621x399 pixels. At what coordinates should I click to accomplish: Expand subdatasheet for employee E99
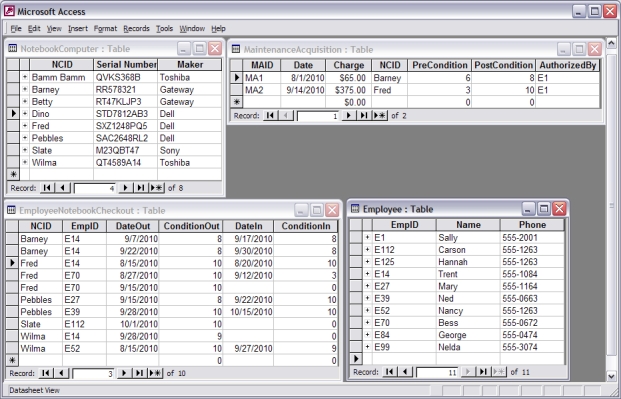[x=368, y=347]
